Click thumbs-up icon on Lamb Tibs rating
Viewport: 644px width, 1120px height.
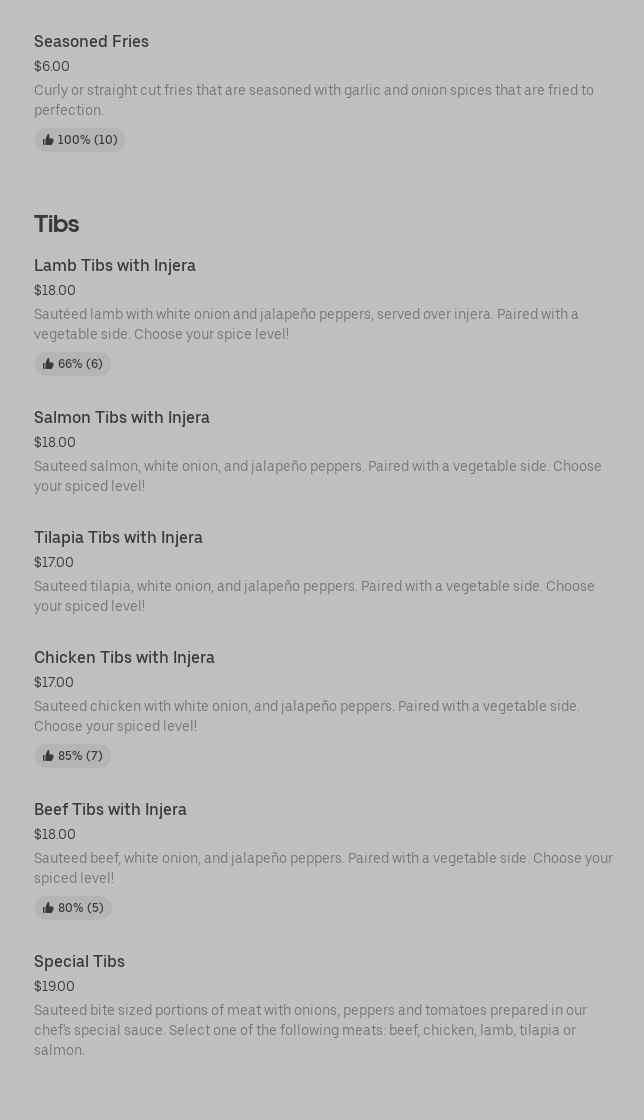click(x=48, y=364)
